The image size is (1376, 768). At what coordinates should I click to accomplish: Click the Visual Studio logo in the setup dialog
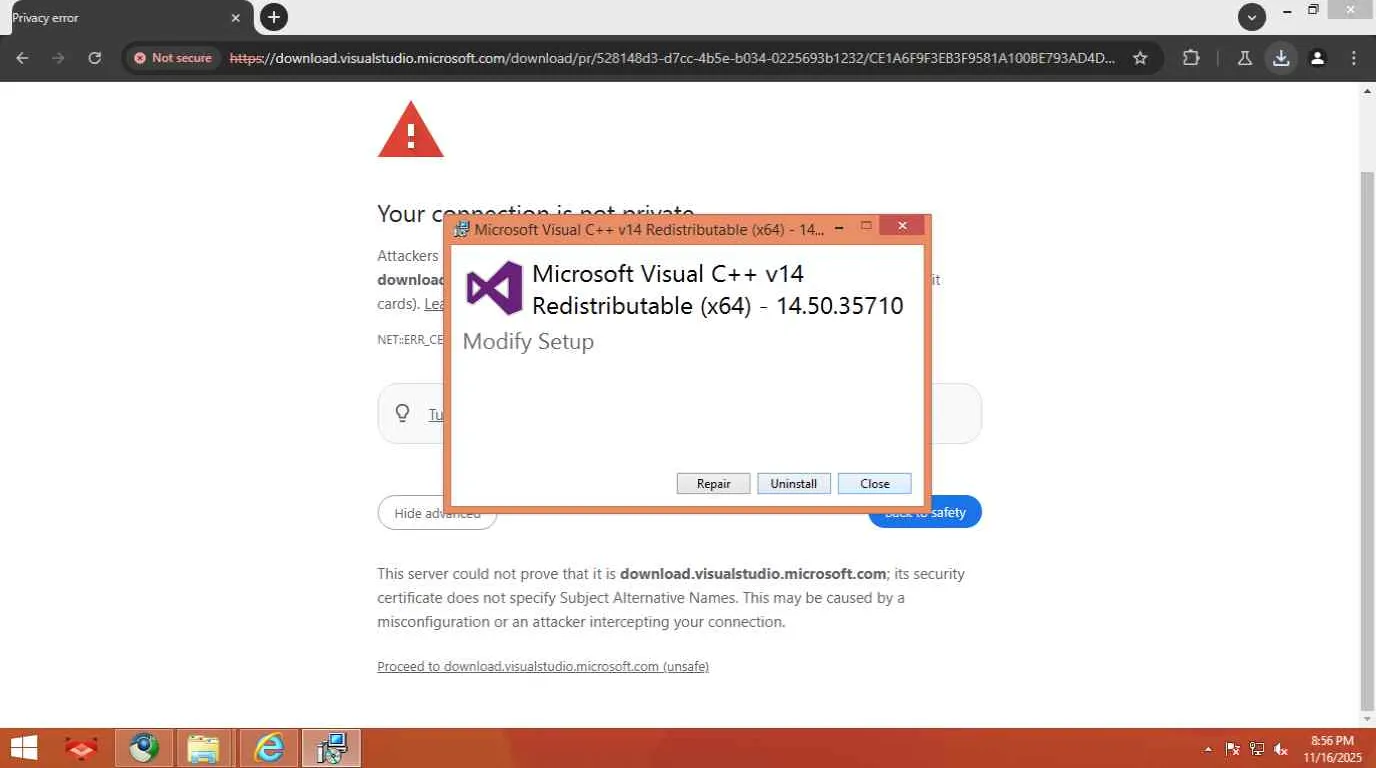494,288
